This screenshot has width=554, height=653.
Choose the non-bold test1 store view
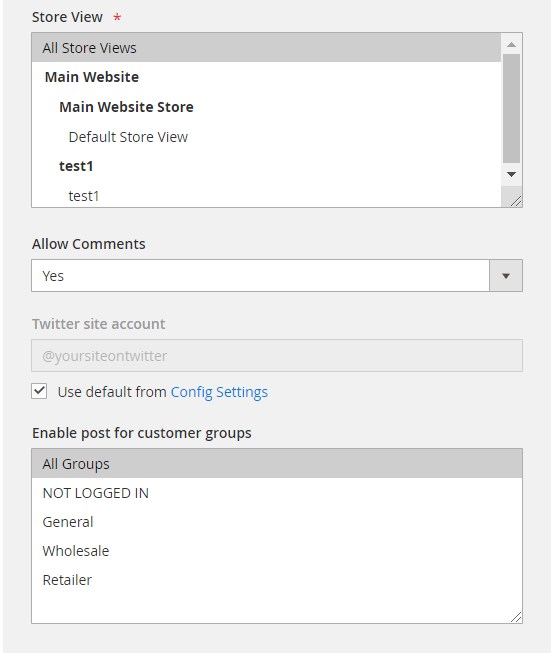point(266,196)
